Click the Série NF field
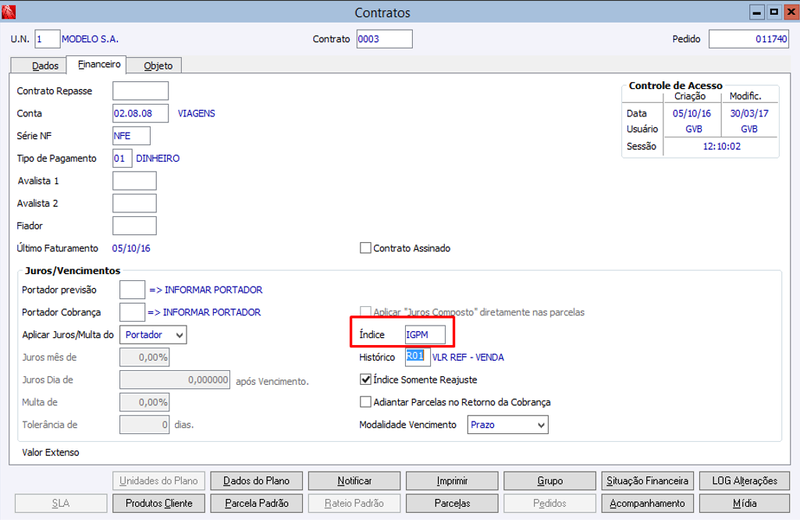 click(x=131, y=136)
